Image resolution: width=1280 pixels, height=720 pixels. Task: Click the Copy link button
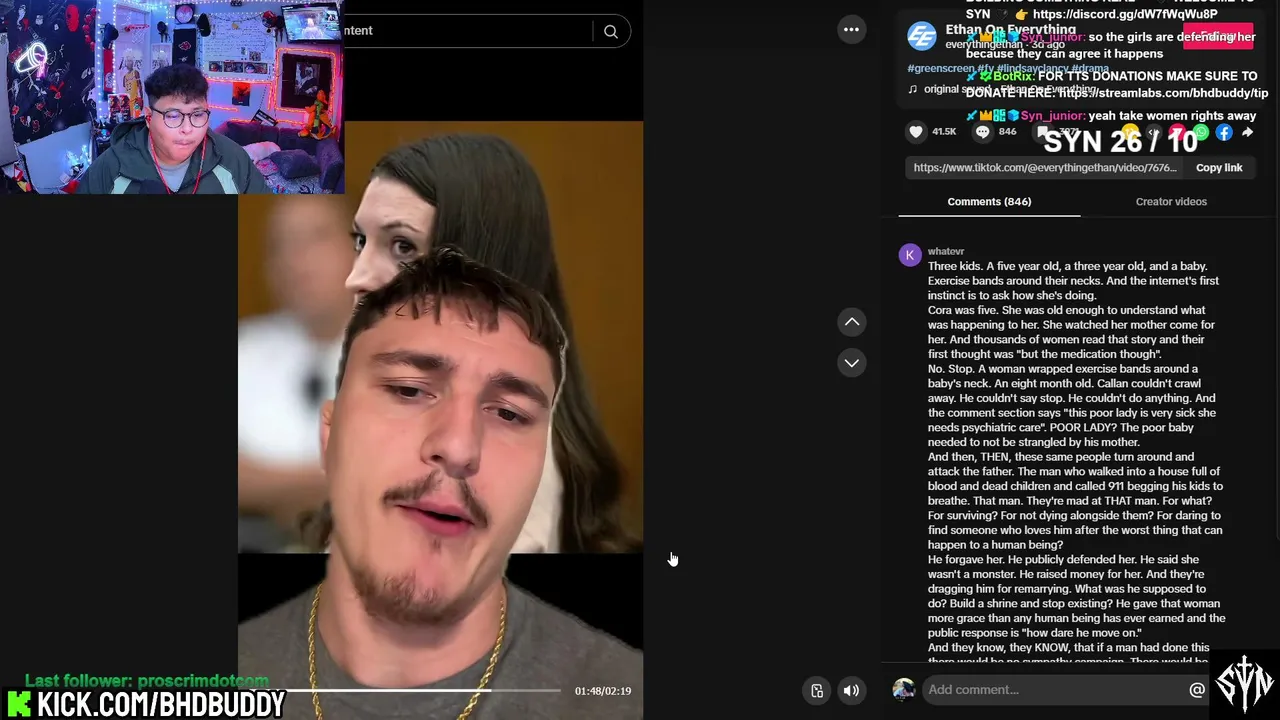tap(1219, 168)
